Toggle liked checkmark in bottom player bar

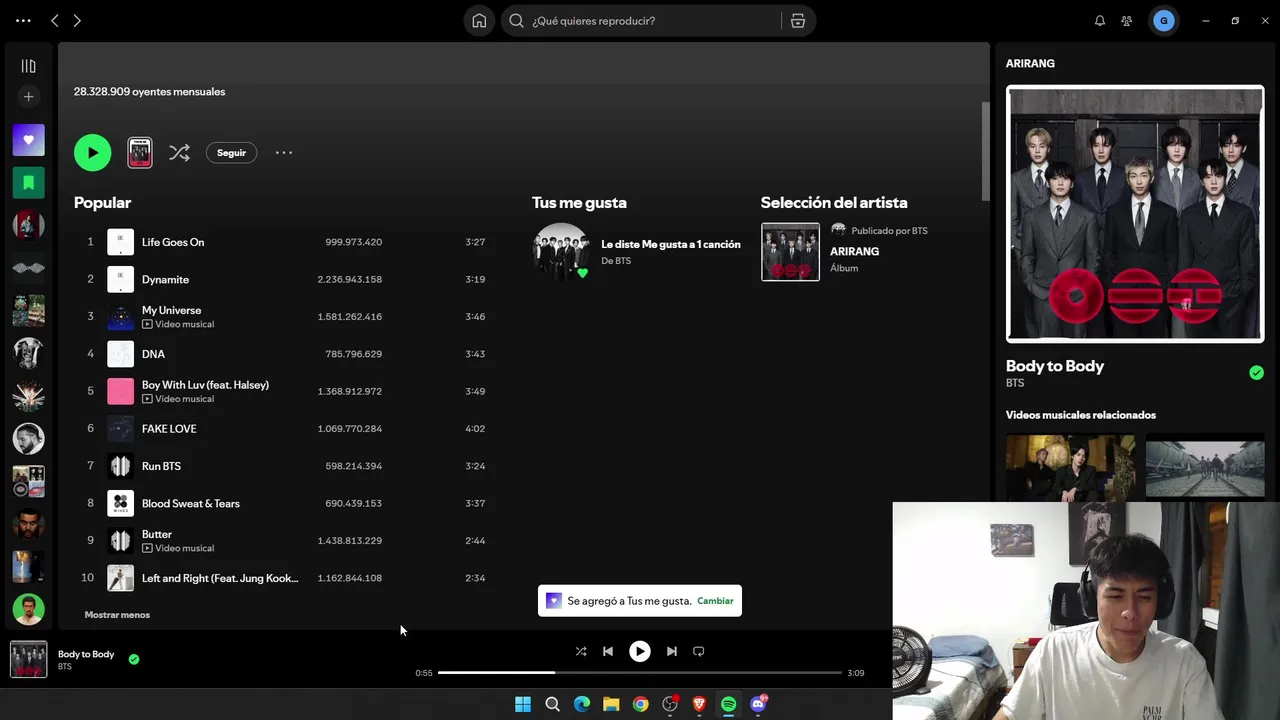(134, 659)
